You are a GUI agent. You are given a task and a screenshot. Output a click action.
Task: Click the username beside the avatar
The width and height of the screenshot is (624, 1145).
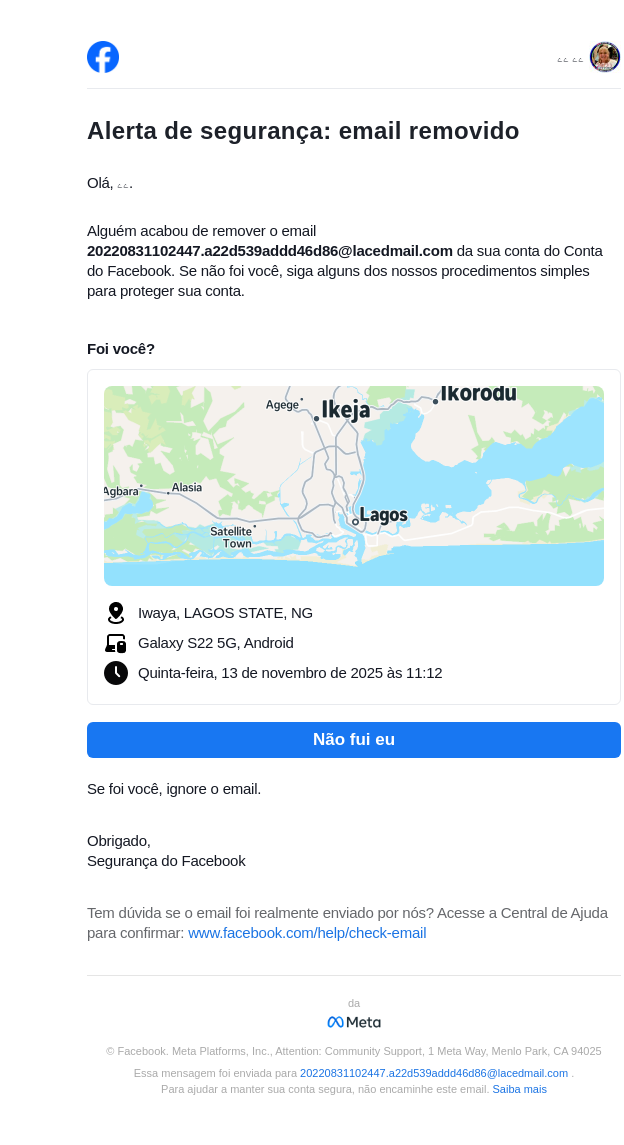click(x=570, y=59)
